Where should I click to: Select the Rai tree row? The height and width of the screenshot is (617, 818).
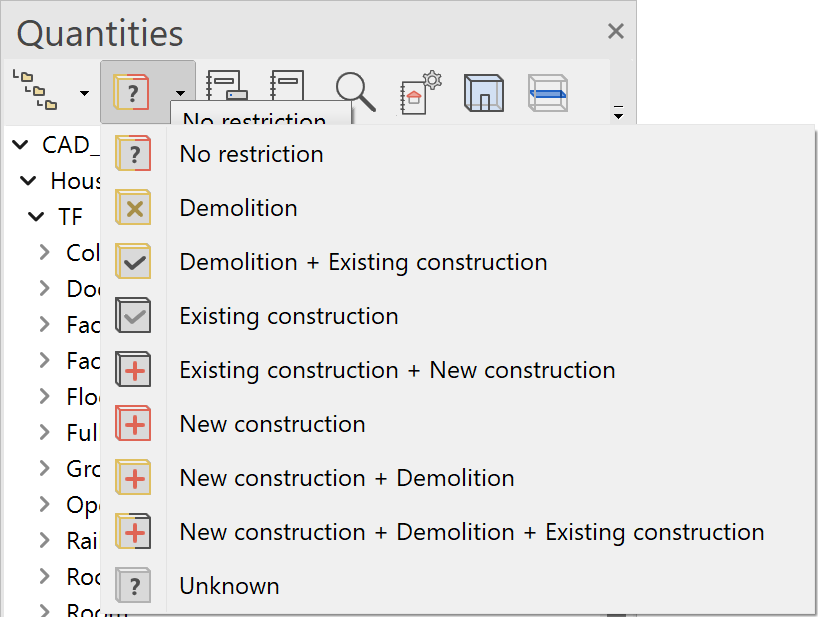[82, 541]
